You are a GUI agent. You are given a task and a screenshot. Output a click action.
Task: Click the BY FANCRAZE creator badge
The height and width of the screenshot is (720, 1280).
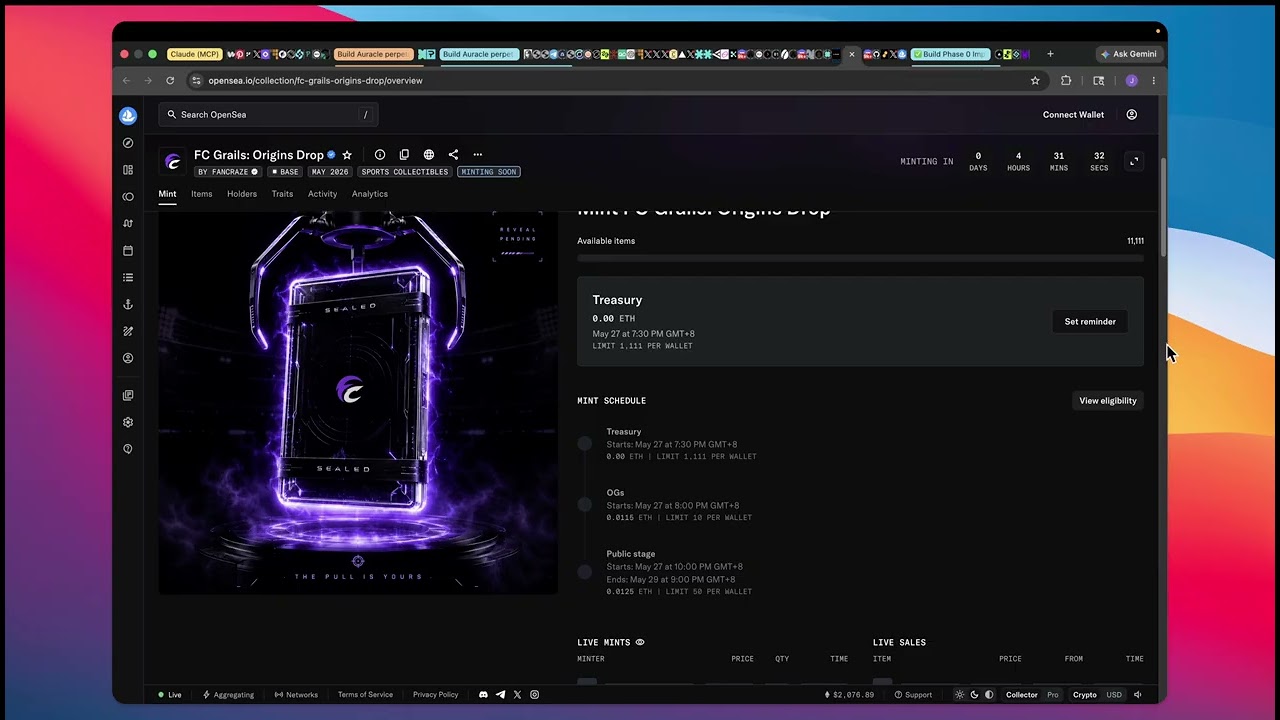(228, 172)
